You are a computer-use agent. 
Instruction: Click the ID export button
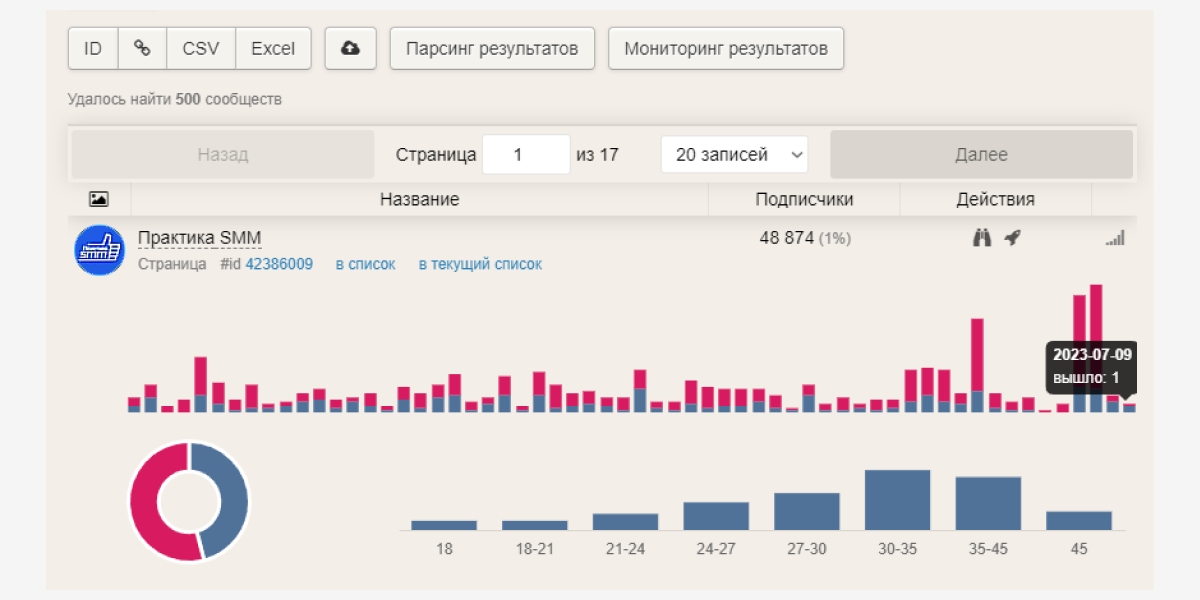click(93, 48)
